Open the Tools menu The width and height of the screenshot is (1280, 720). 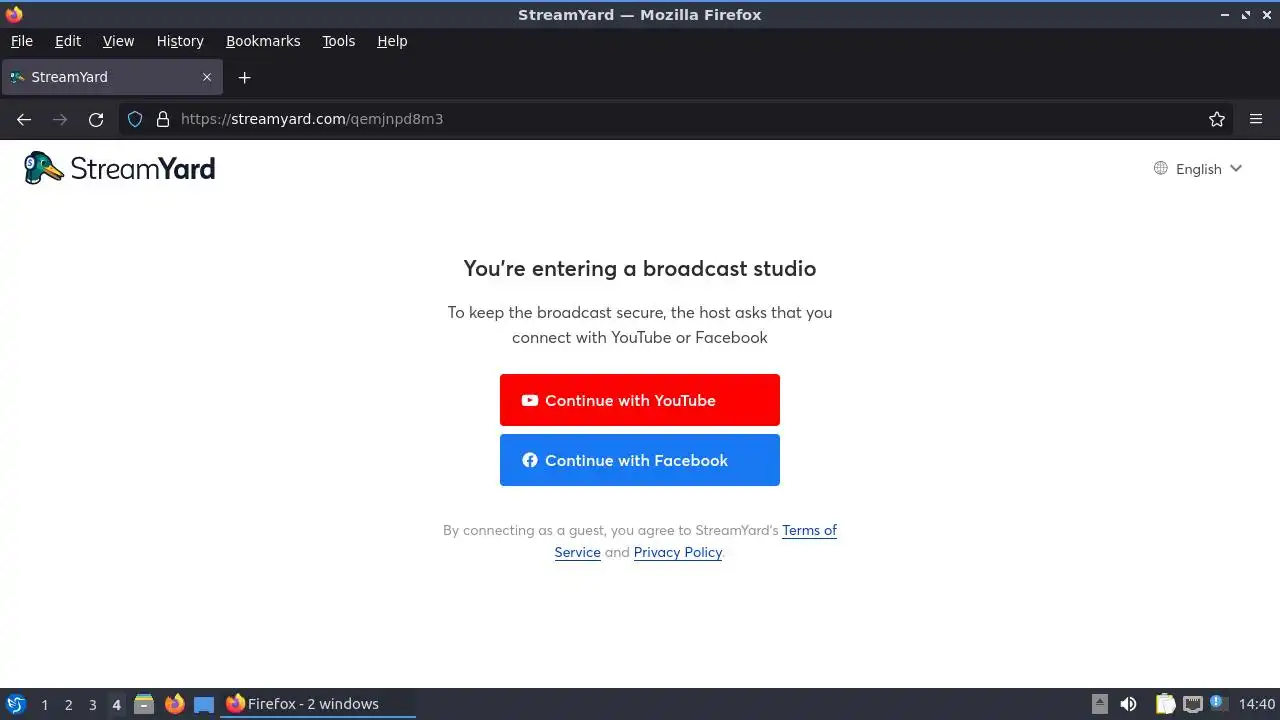(338, 41)
